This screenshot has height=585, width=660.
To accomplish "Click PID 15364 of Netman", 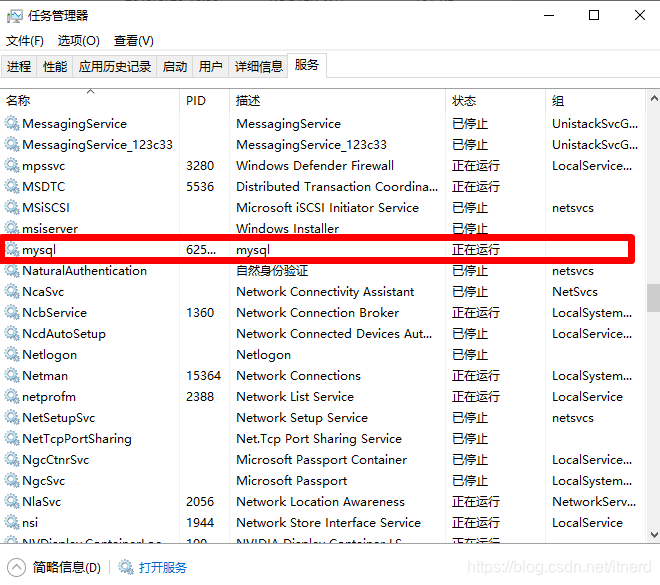I will [x=203, y=375].
